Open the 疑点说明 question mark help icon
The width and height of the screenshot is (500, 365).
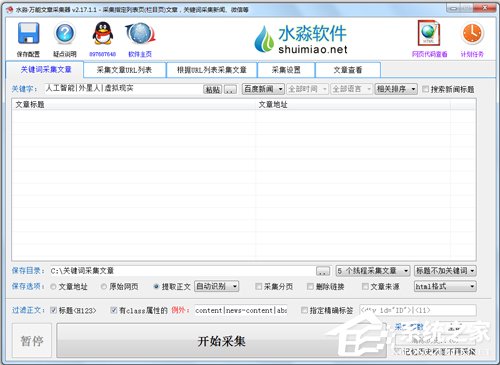(x=65, y=33)
